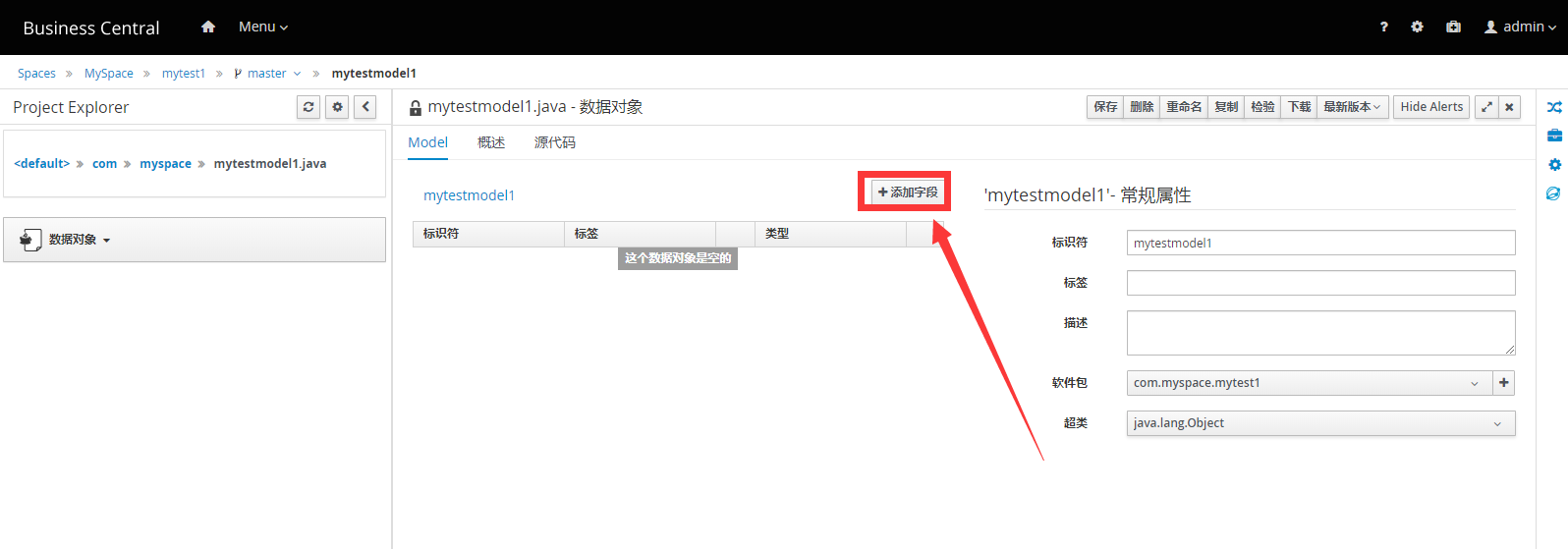Click the 保存 save button
Screen dimensions: 1568x549
click(x=1105, y=107)
